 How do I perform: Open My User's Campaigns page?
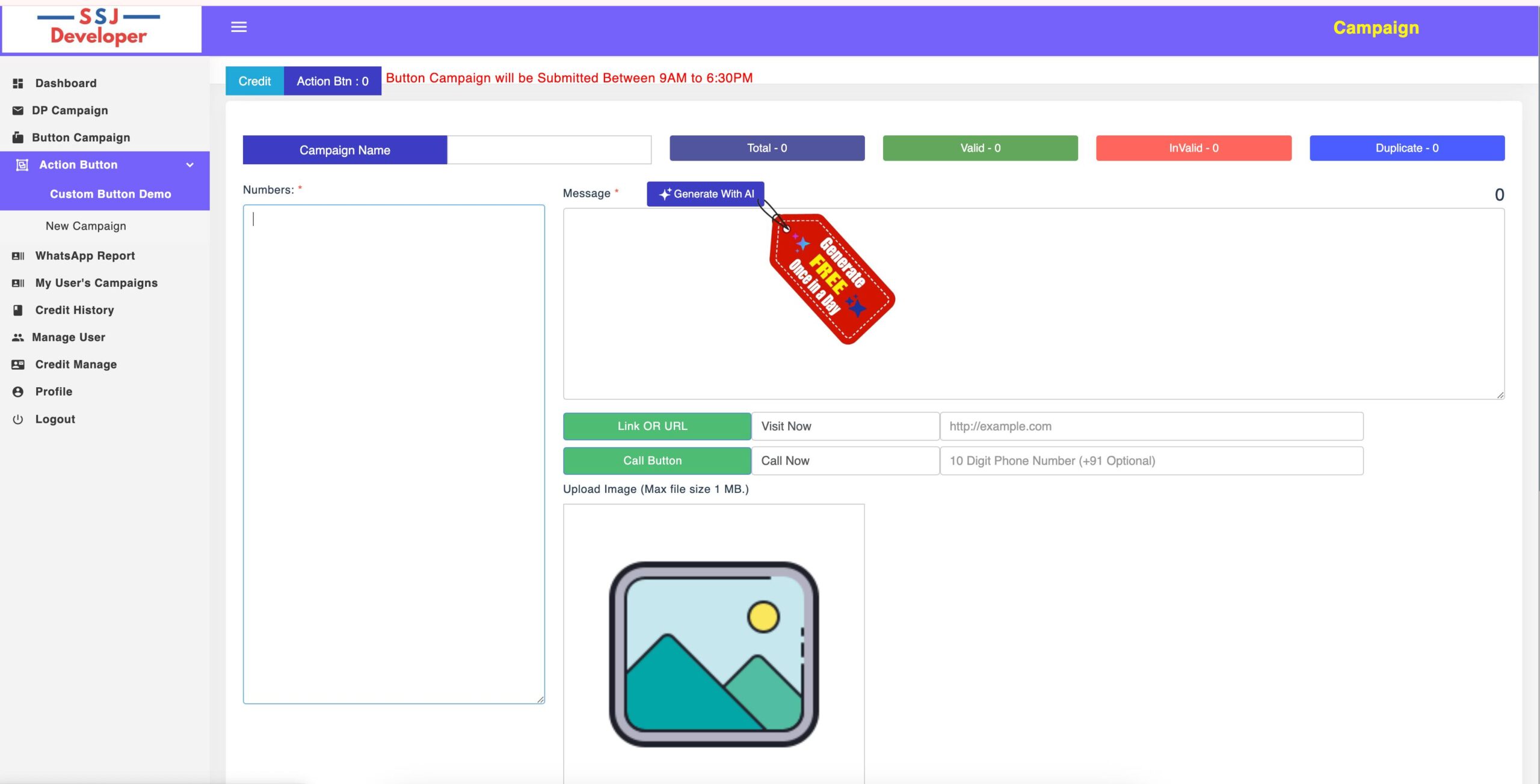[x=96, y=283]
